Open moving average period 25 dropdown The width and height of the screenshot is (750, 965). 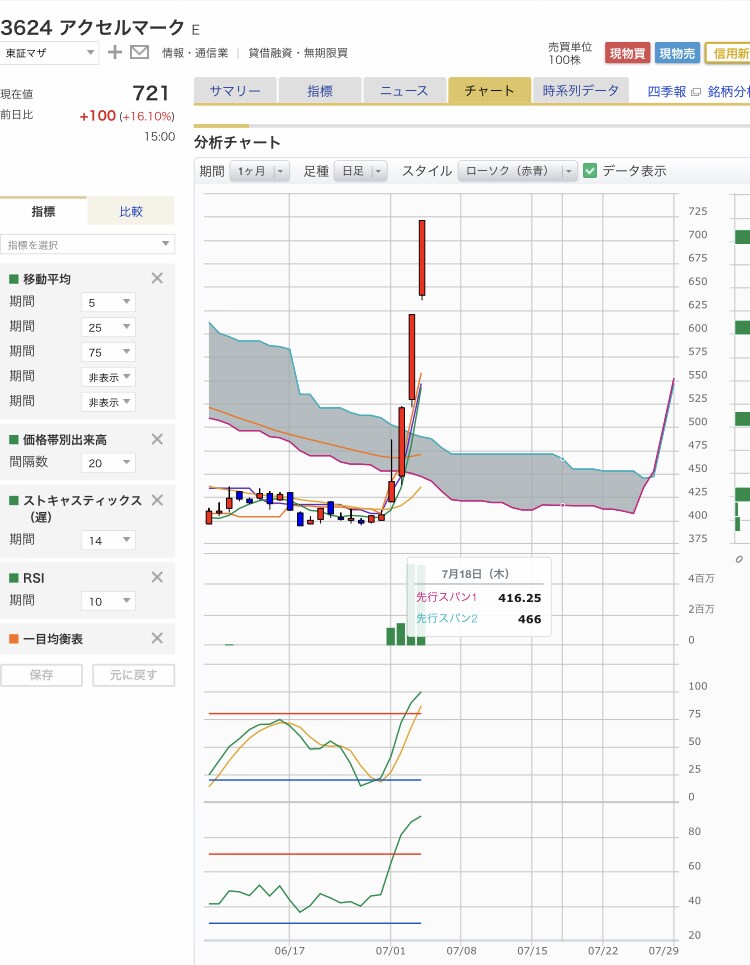tap(108, 327)
